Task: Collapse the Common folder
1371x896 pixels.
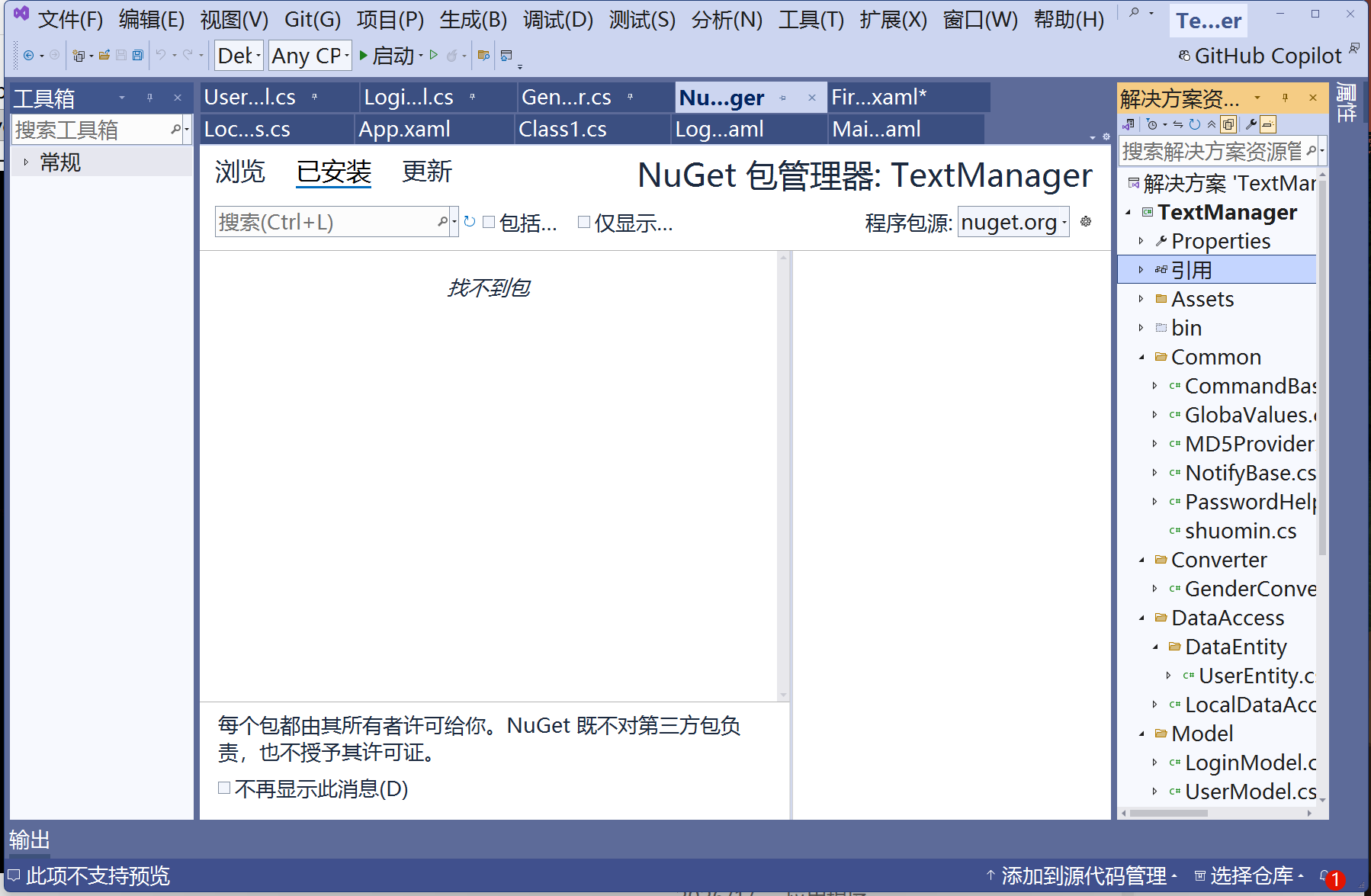Action: coord(1141,357)
